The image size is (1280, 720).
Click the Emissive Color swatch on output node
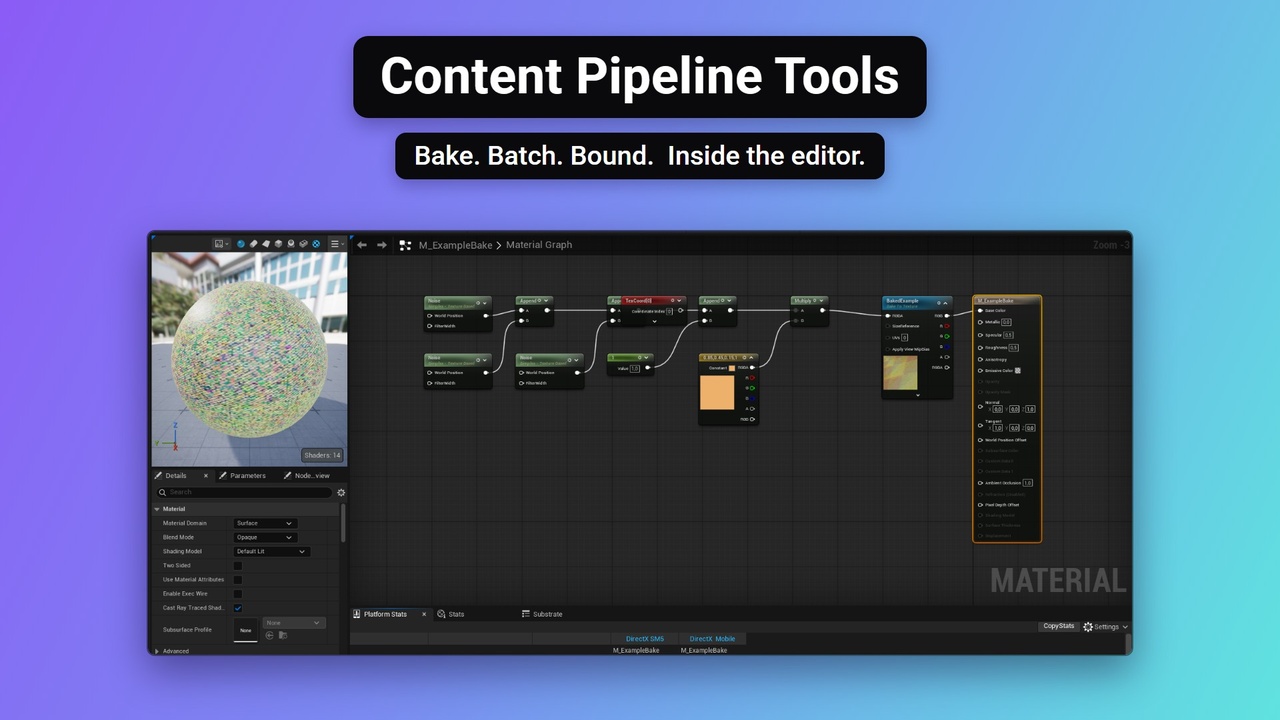click(x=1018, y=370)
